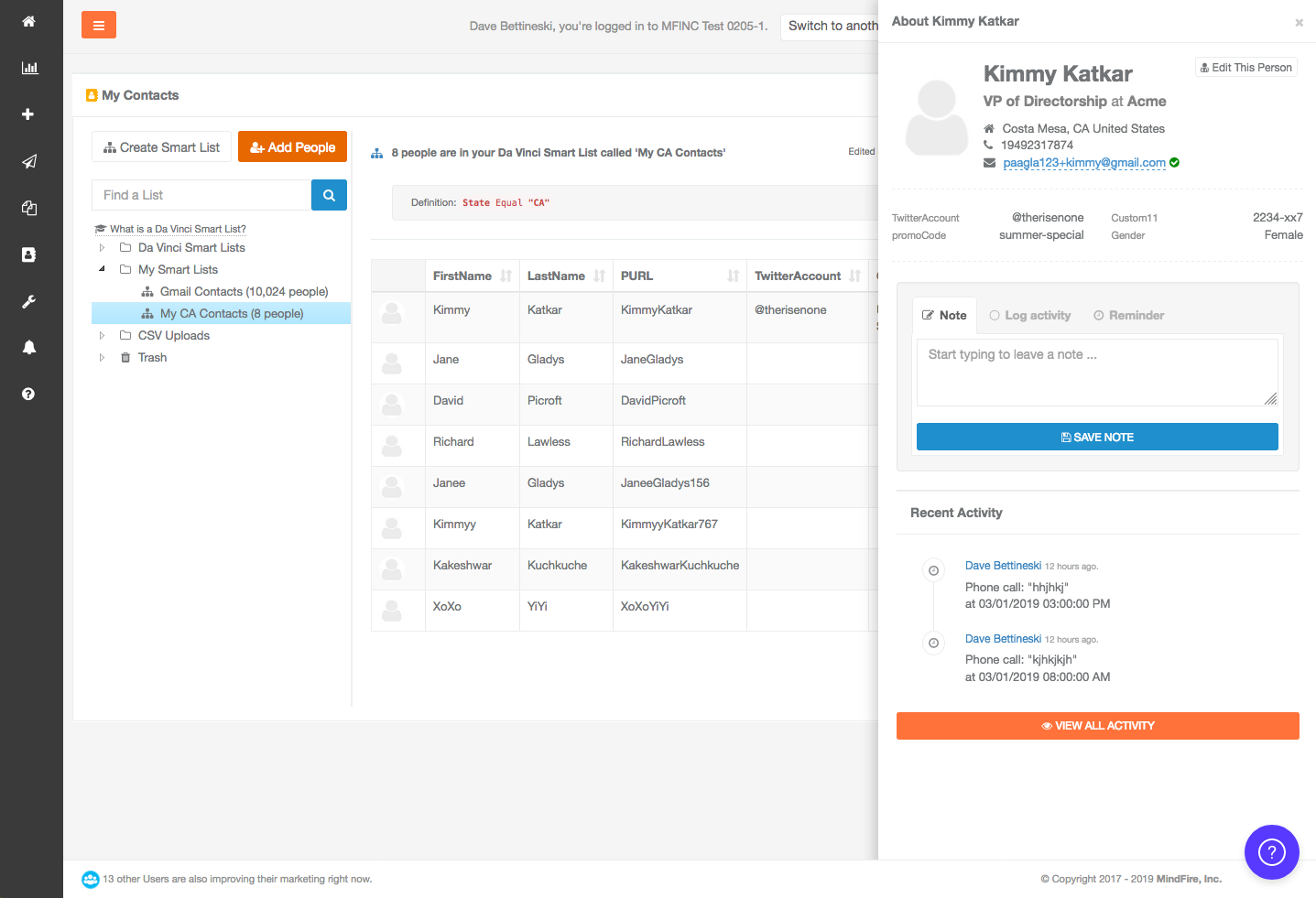Image resolution: width=1316 pixels, height=898 pixels.
Task: Expand the Da Vinci Smart Lists folder
Action: (x=102, y=248)
